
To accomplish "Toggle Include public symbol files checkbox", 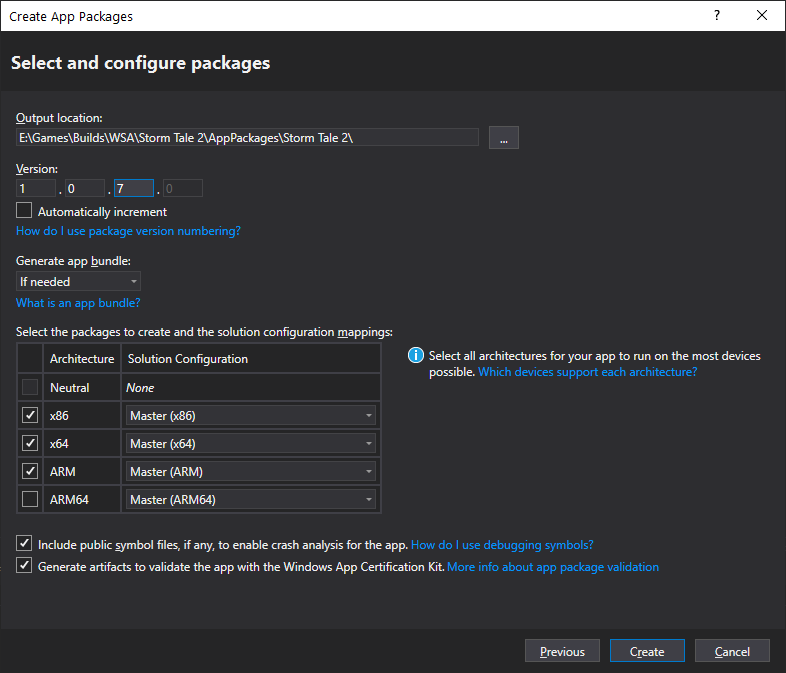I will coord(24,544).
